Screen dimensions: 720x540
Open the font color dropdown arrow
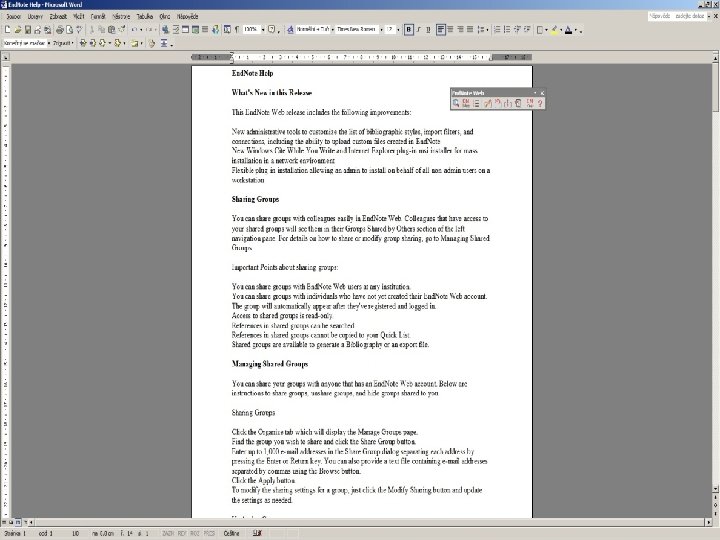coord(576,30)
